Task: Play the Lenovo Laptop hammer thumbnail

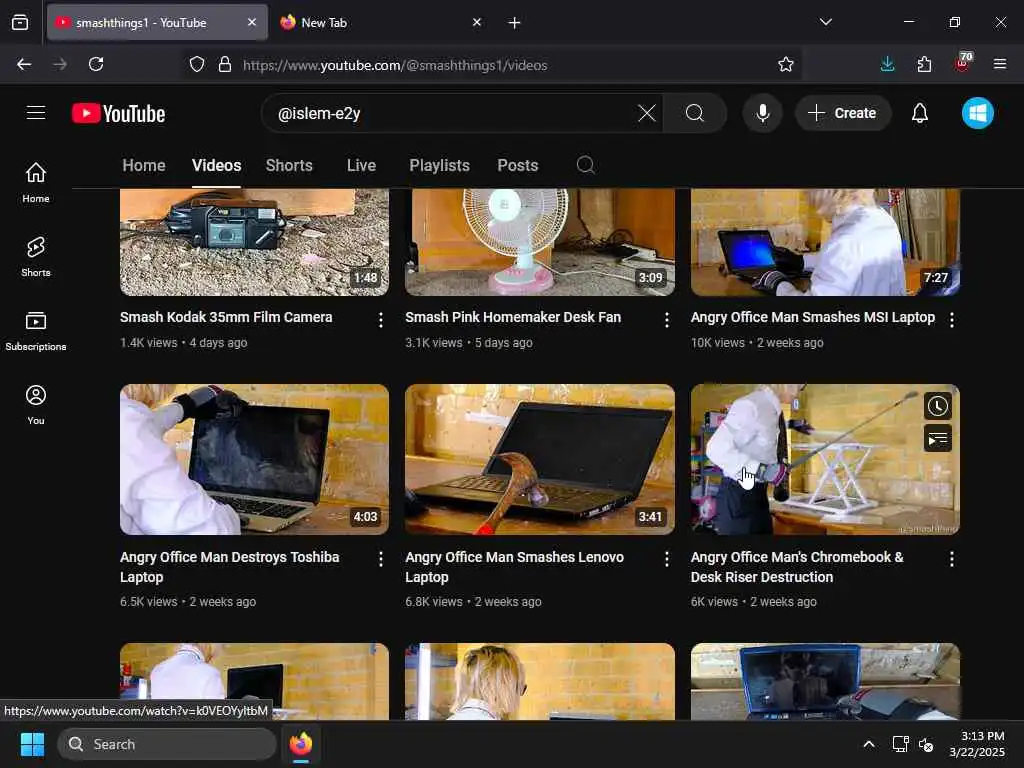Action: 539,459
